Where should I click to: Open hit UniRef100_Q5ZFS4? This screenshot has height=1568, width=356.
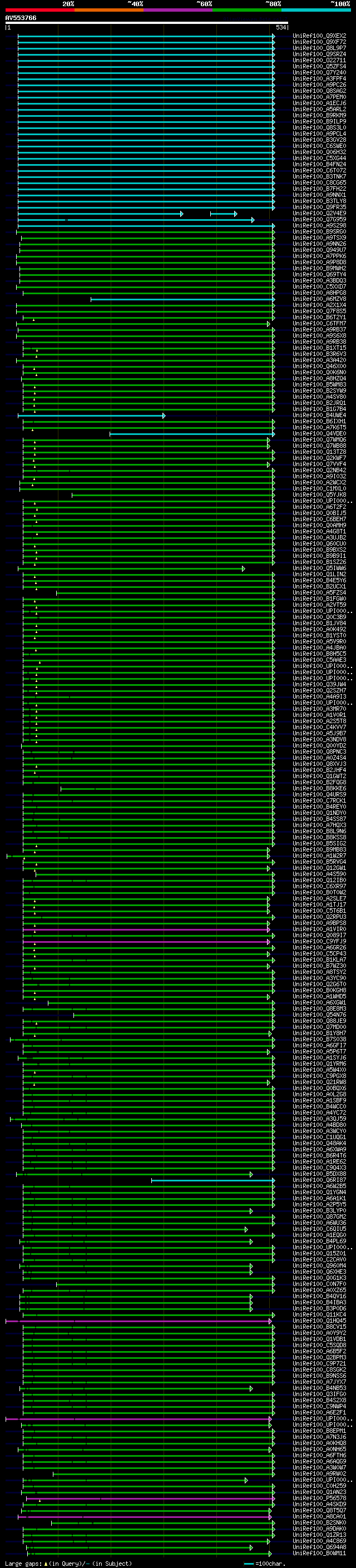[x=319, y=66]
